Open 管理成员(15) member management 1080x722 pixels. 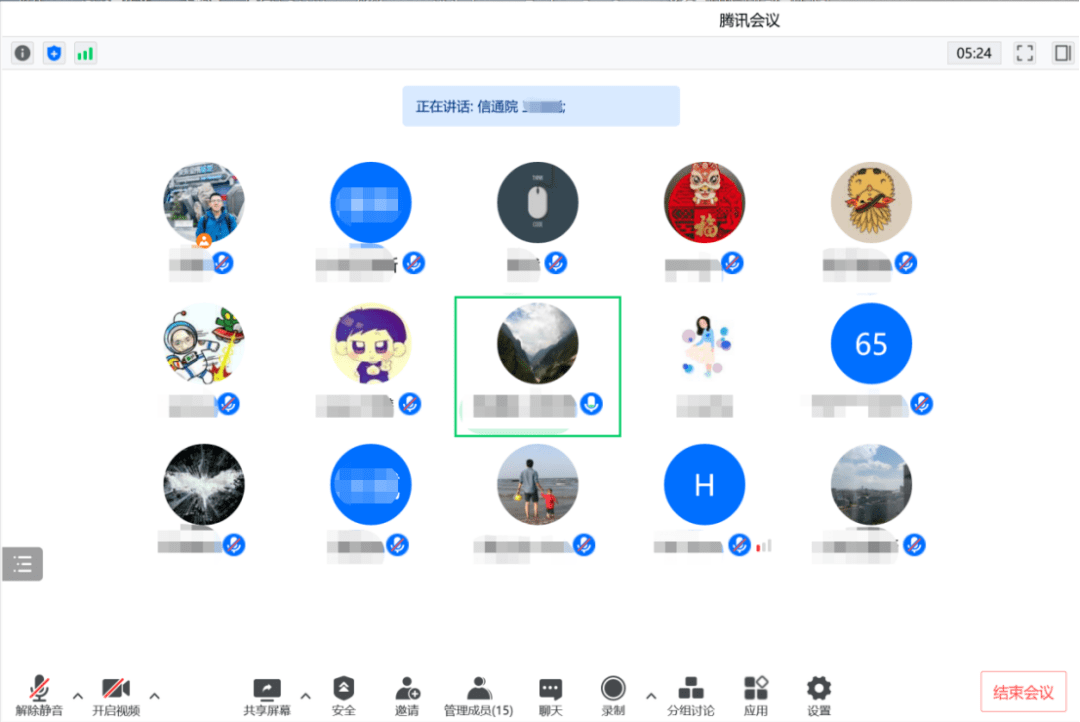(479, 695)
